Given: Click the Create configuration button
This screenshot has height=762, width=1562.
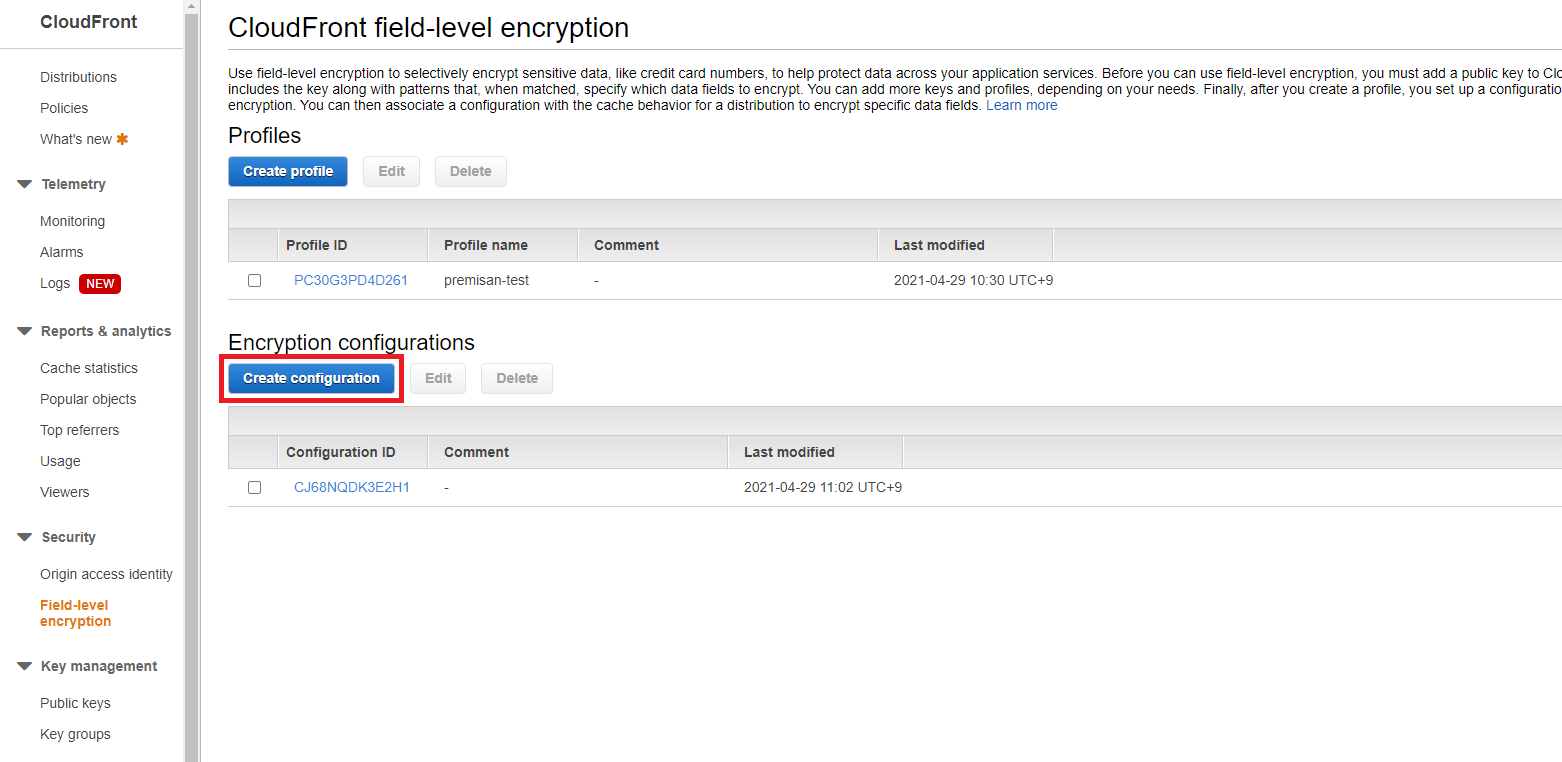Looking at the screenshot, I should [311, 378].
